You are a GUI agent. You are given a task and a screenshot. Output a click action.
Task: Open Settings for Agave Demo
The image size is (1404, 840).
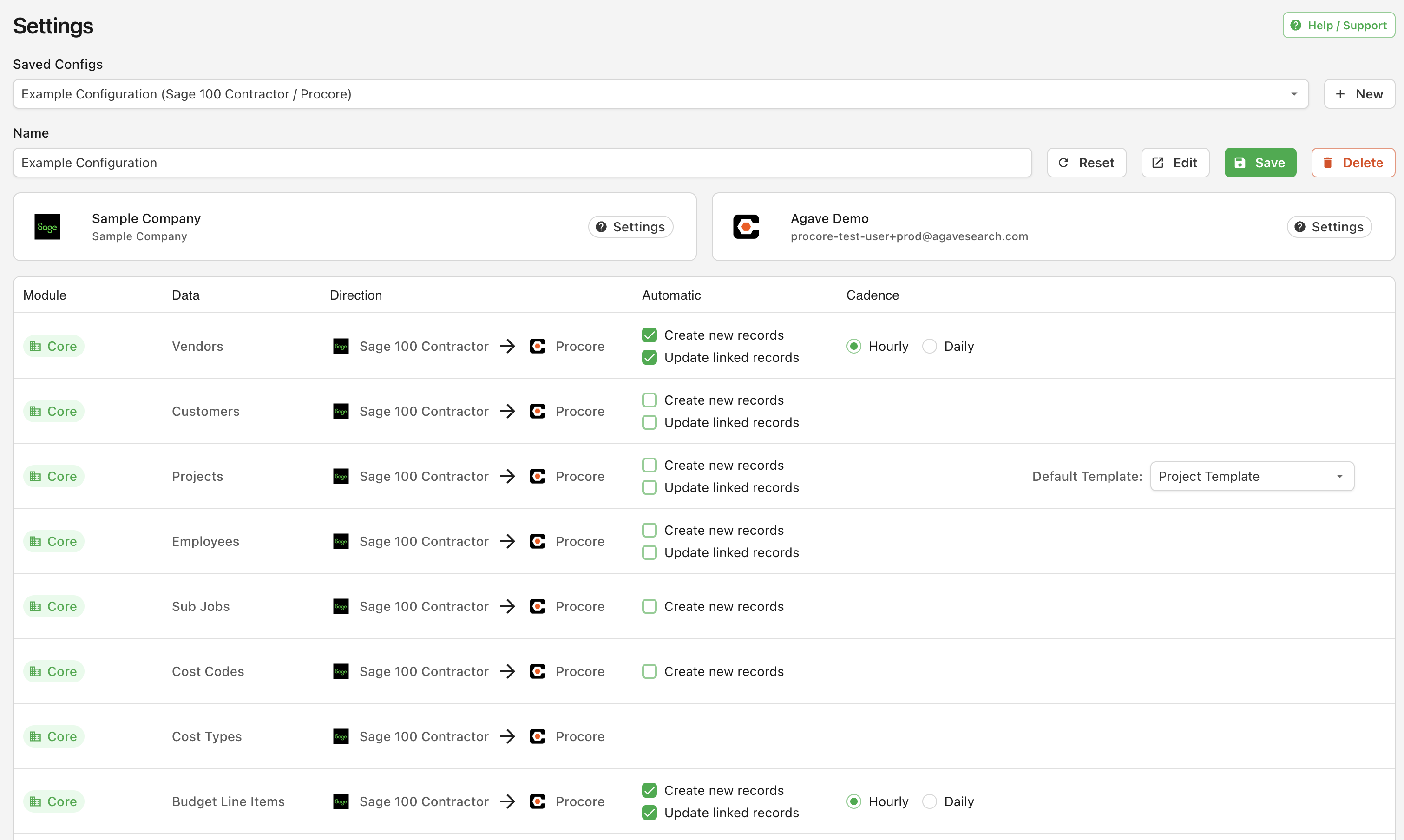pos(1329,227)
